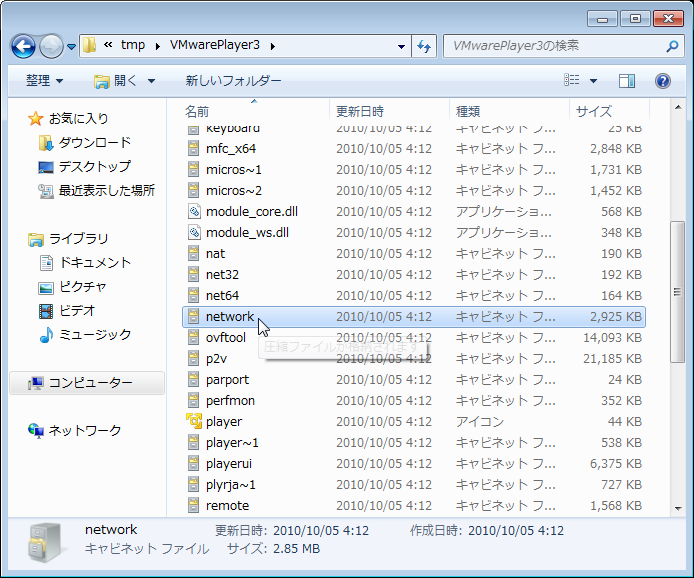Select the ovftool file icon
Image resolution: width=694 pixels, height=578 pixels.
(x=193, y=337)
